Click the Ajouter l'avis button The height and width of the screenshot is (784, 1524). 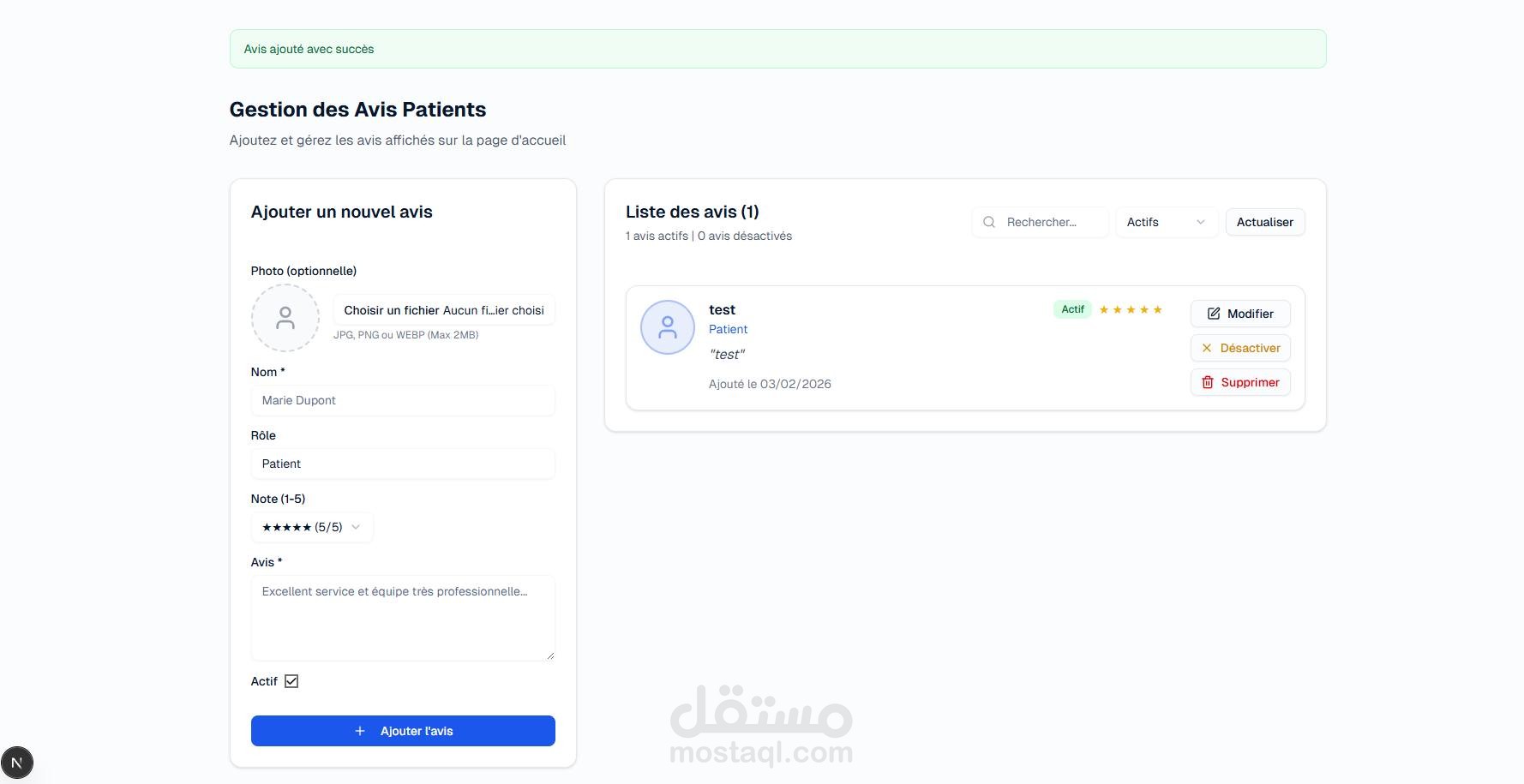403,731
